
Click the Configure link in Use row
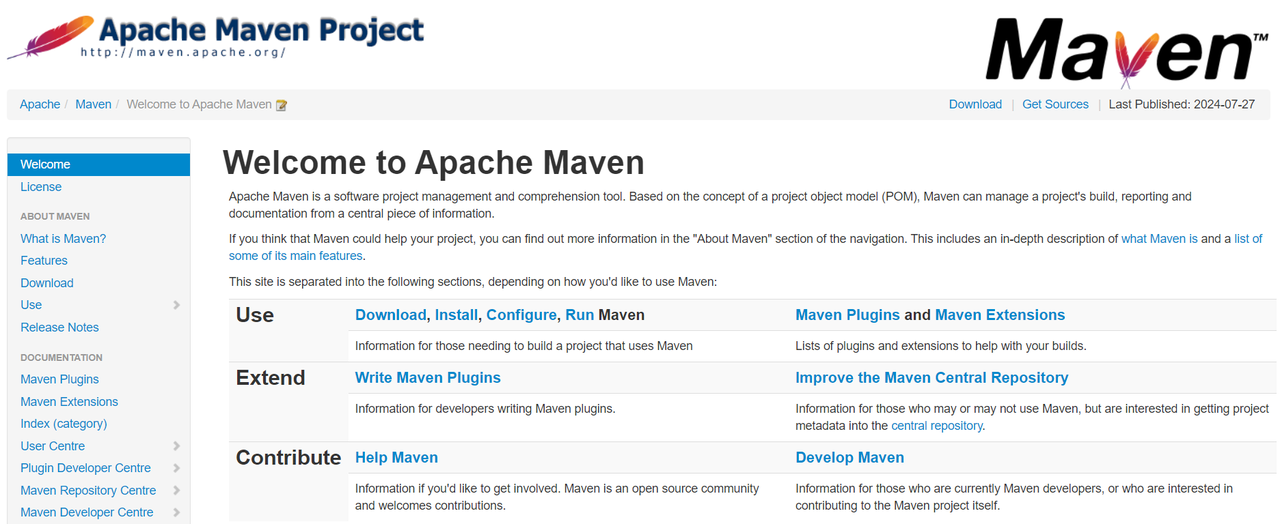pyautogui.click(x=521, y=315)
